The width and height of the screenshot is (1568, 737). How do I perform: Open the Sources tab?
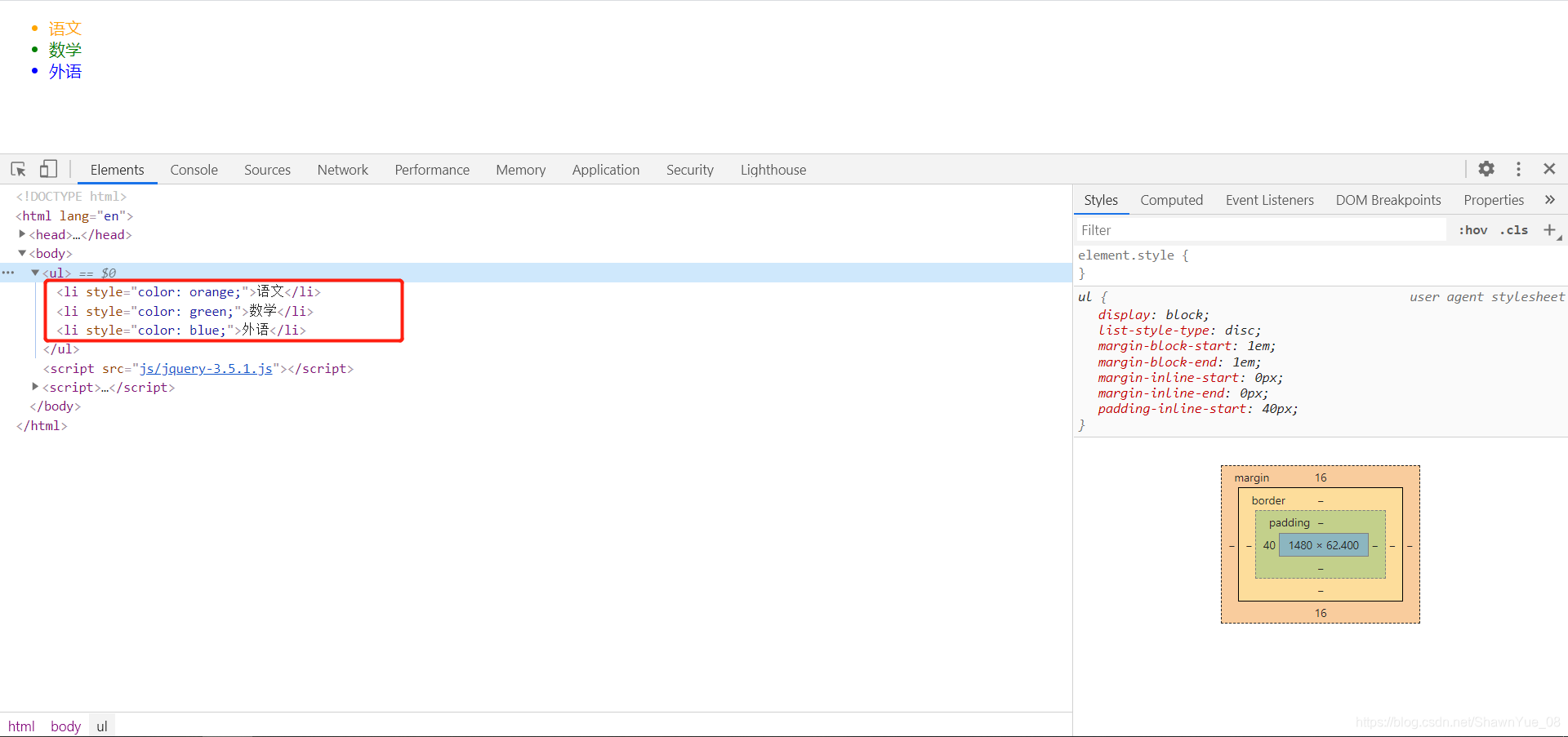point(267,170)
